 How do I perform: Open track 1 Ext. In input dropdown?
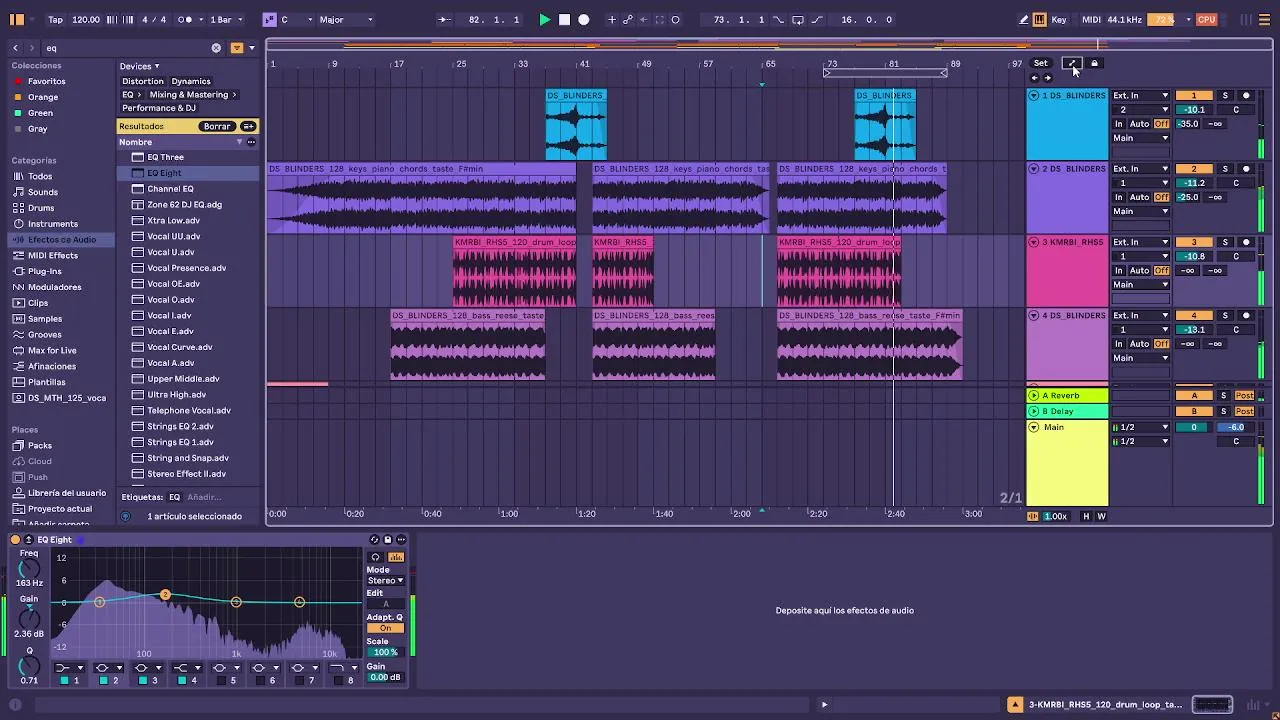pyautogui.click(x=1140, y=95)
